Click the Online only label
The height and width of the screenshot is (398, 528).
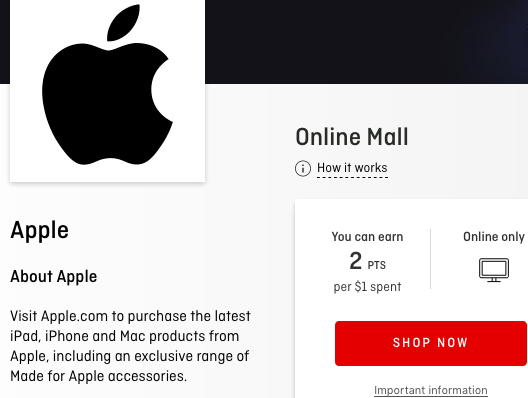[494, 237]
